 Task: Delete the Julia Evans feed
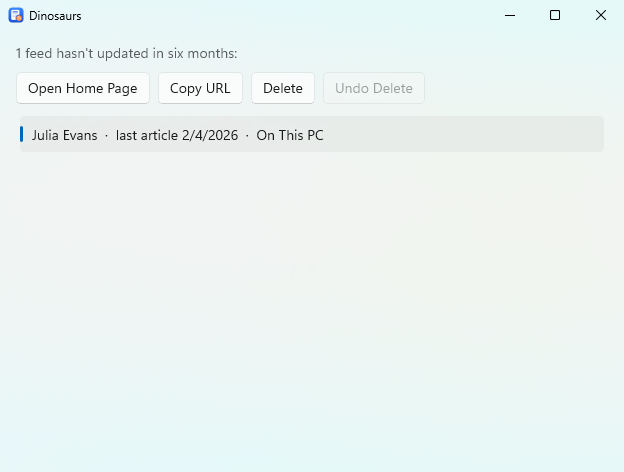283,88
